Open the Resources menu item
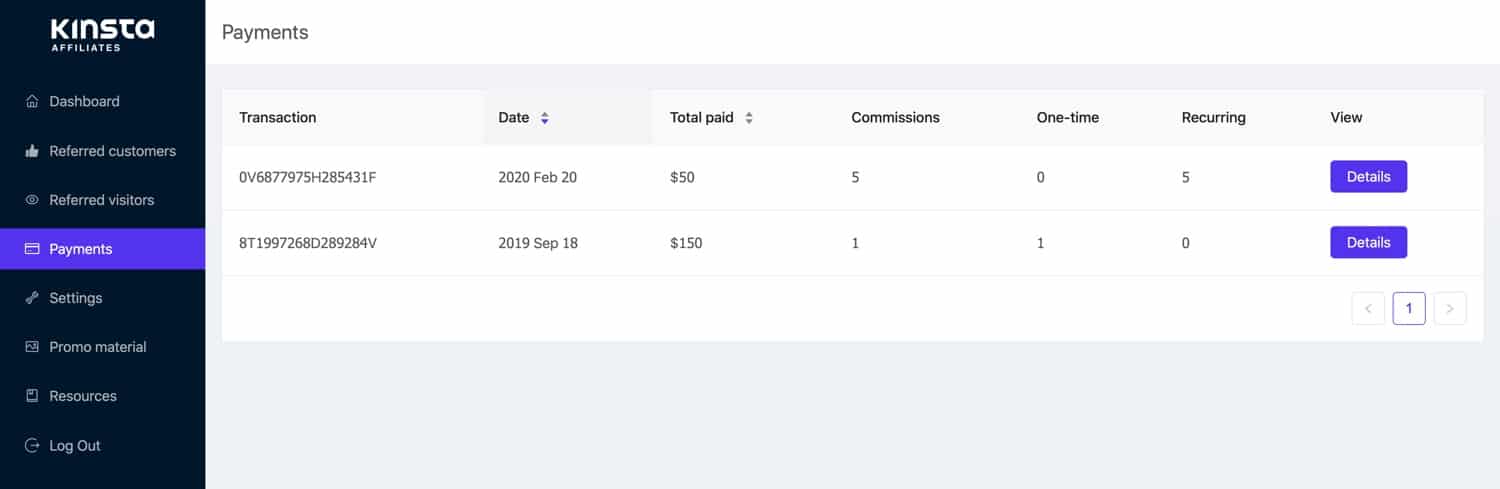 pyautogui.click(x=83, y=396)
